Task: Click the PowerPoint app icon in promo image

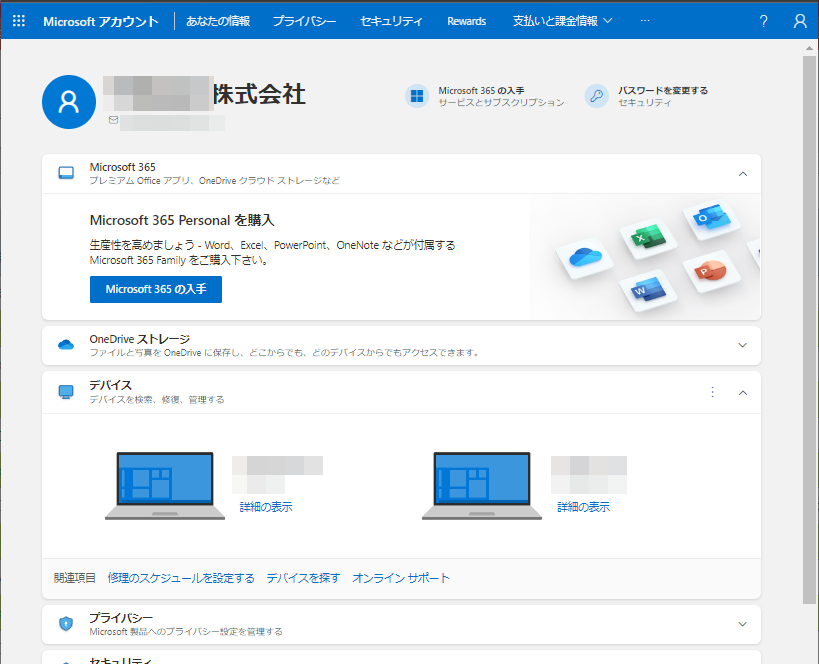Action: (x=711, y=271)
